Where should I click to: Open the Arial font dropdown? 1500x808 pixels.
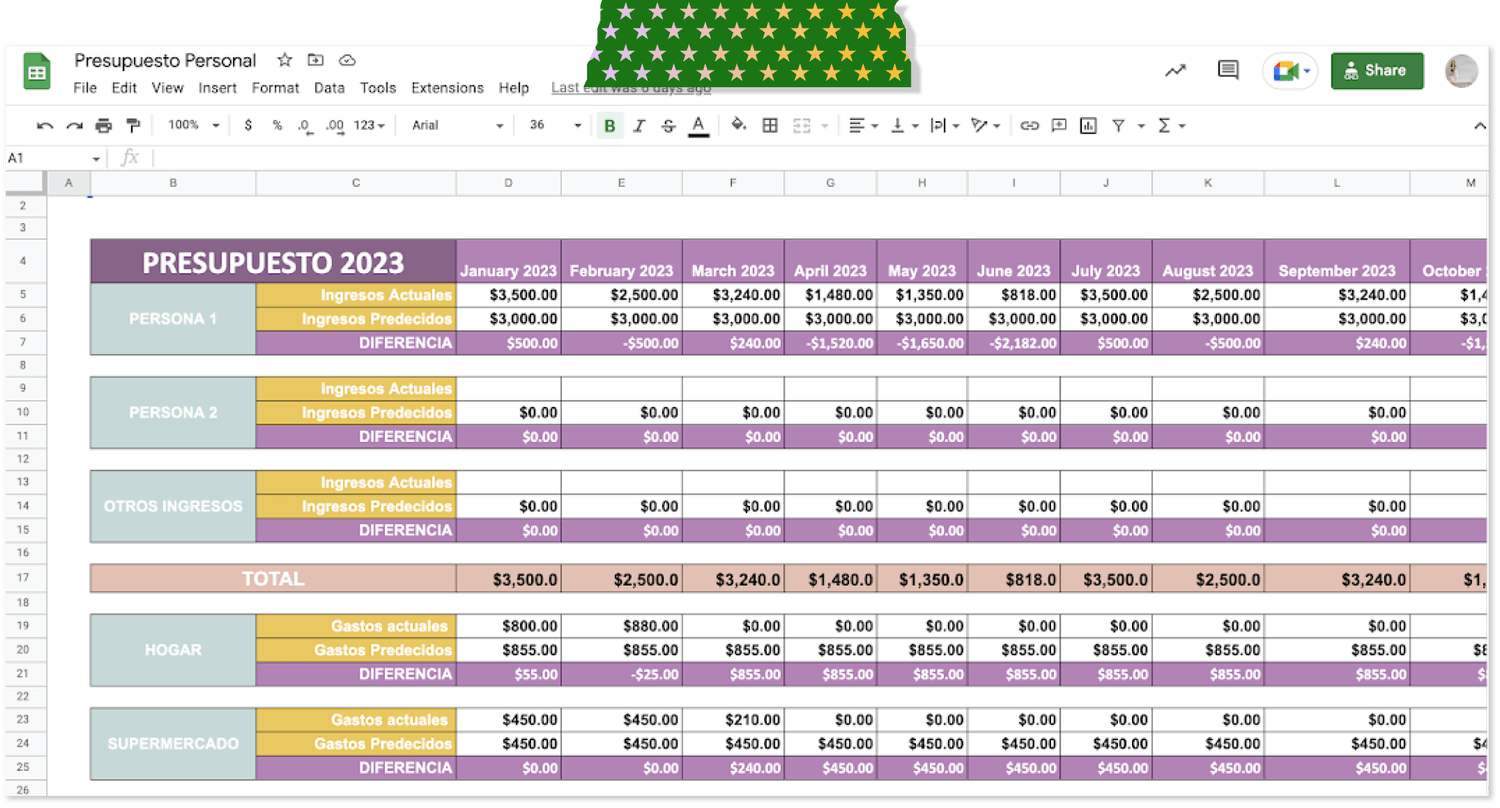tap(458, 126)
